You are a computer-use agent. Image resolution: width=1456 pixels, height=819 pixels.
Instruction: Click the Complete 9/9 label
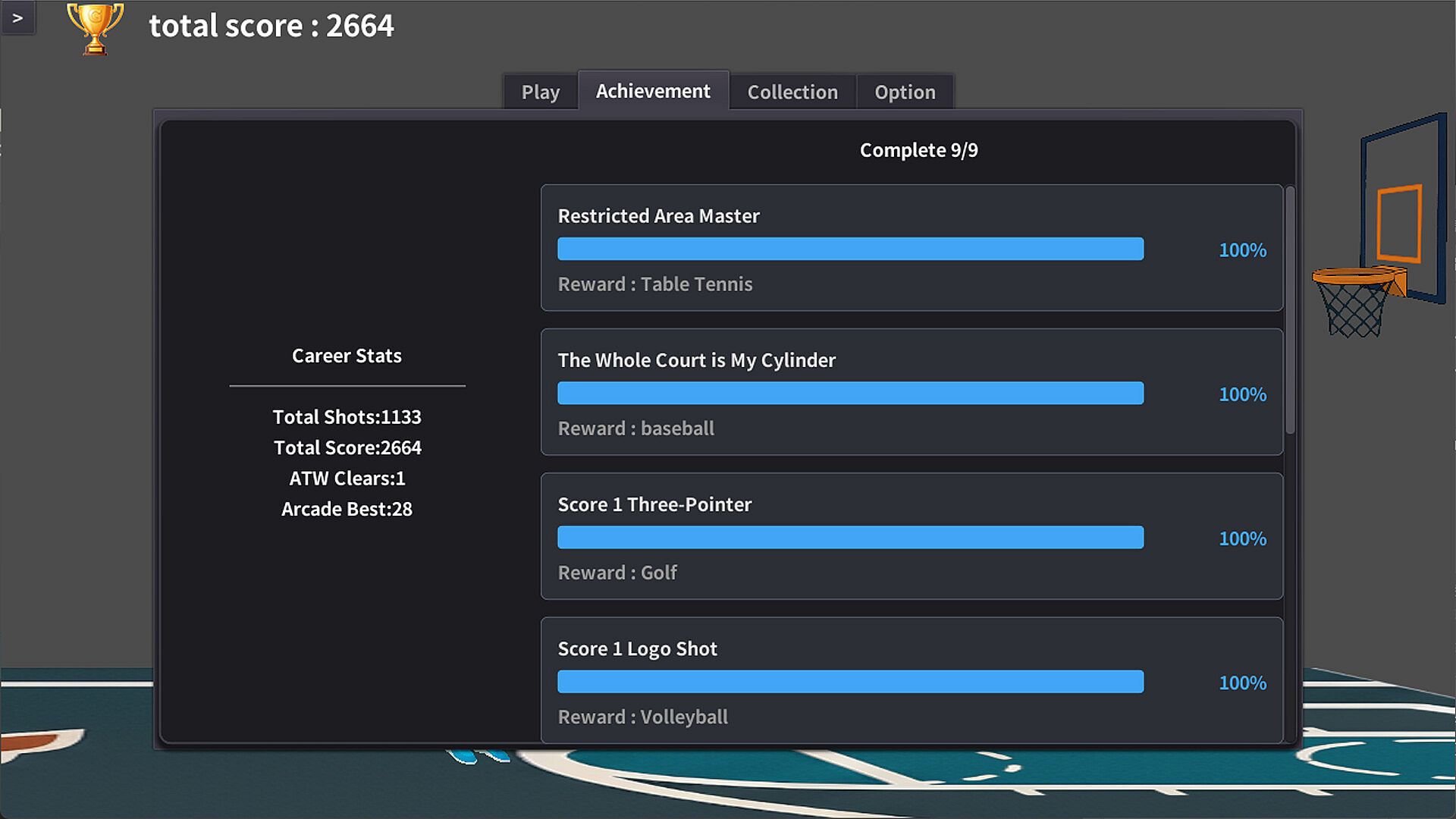pyautogui.click(x=918, y=150)
